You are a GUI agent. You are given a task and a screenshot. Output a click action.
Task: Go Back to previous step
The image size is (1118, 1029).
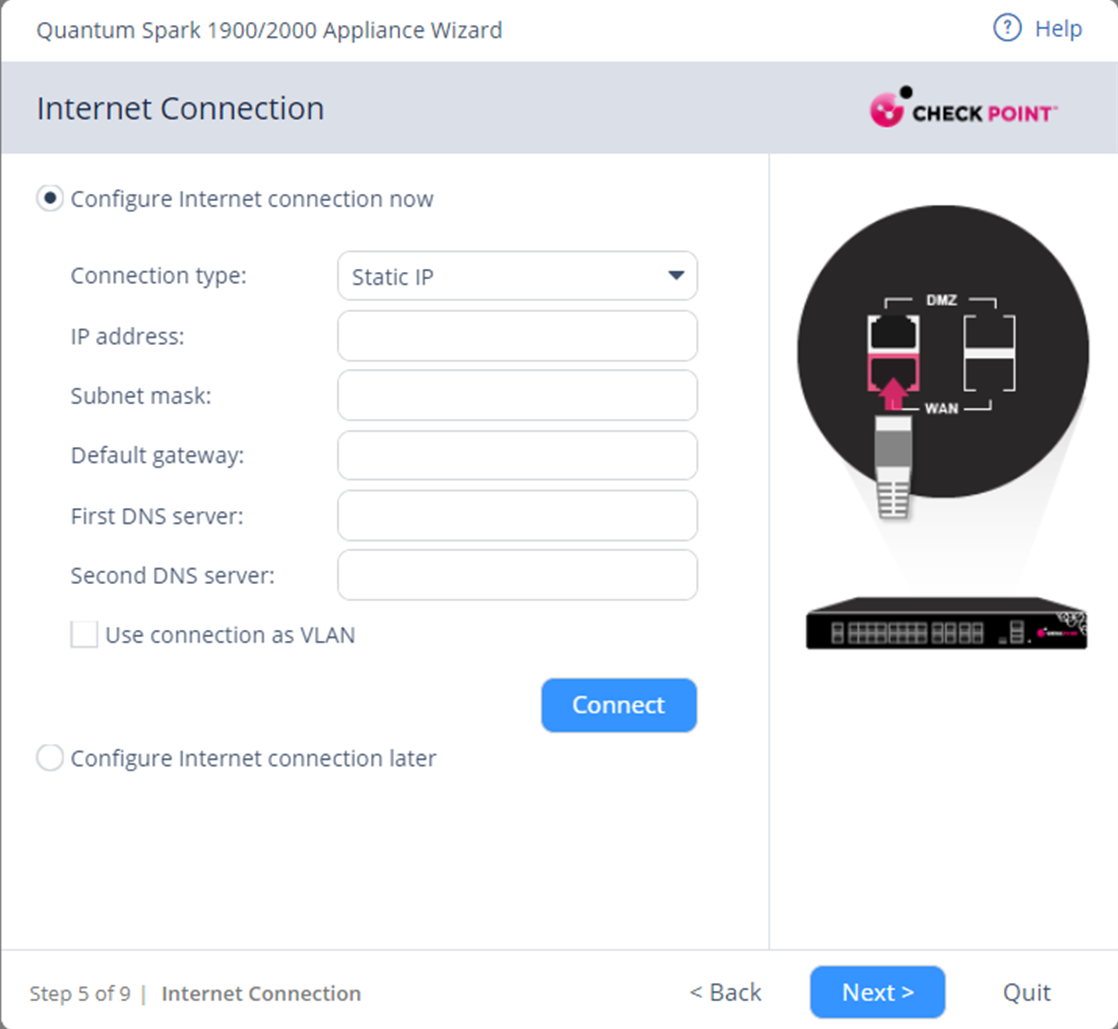pos(725,992)
